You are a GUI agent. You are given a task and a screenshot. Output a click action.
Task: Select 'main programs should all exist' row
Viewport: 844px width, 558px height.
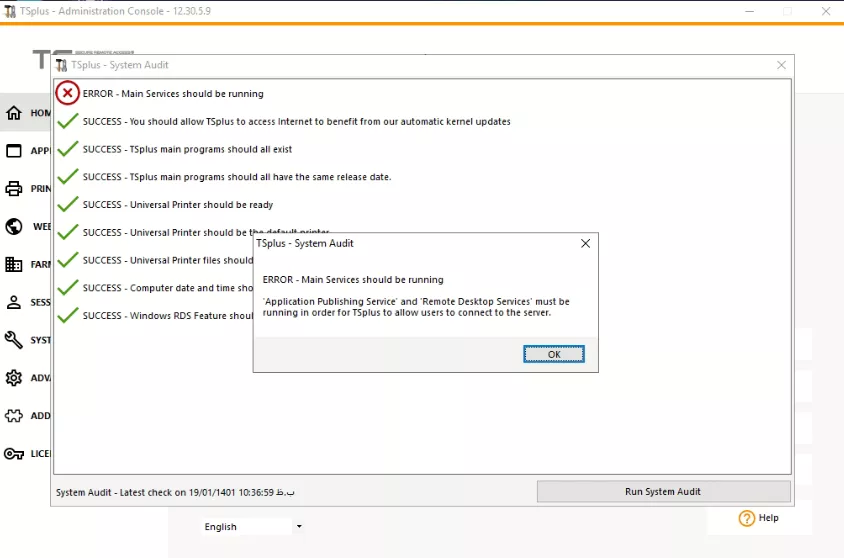[x=187, y=149]
